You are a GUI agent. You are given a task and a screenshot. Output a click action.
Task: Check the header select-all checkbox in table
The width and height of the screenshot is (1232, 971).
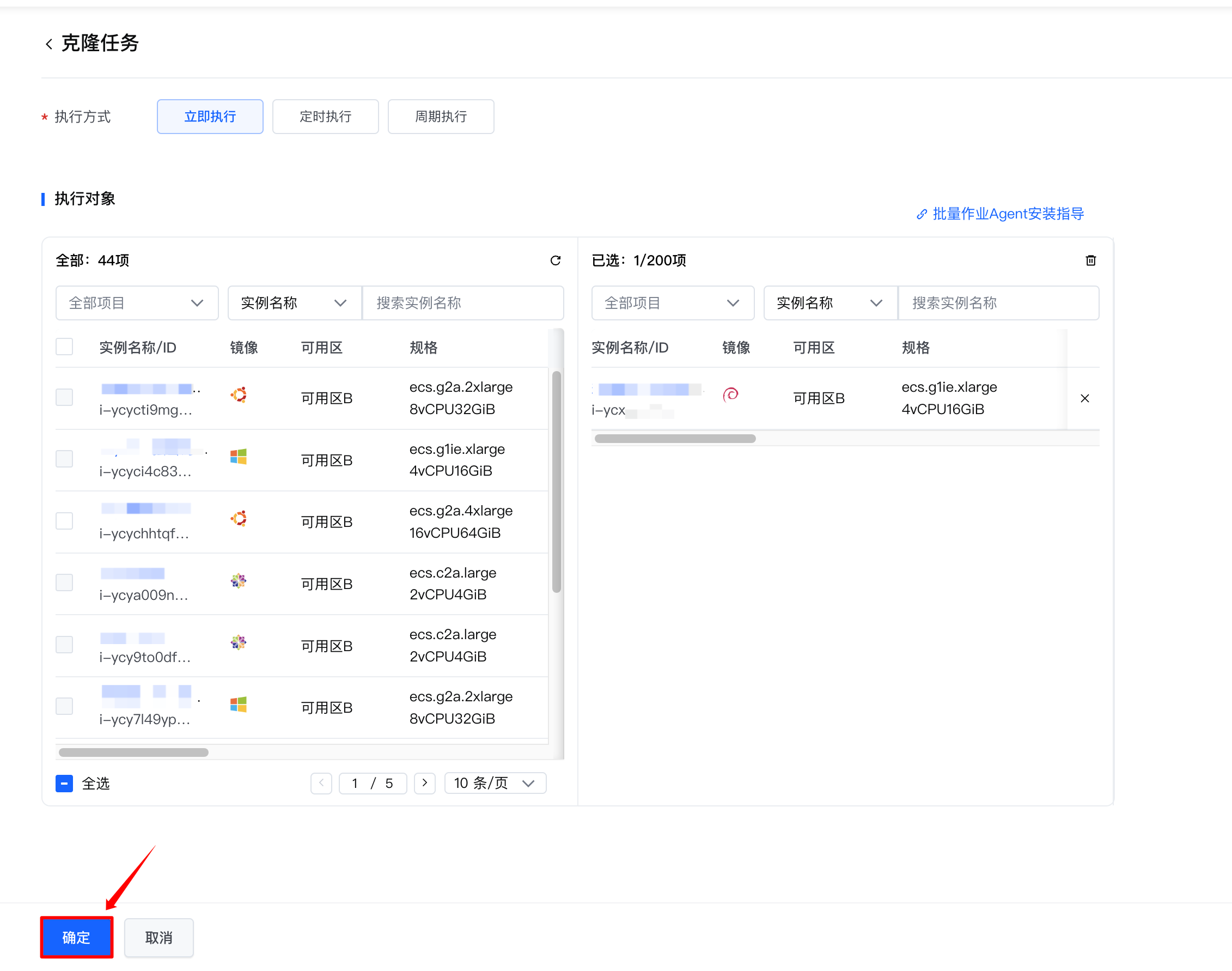point(64,347)
